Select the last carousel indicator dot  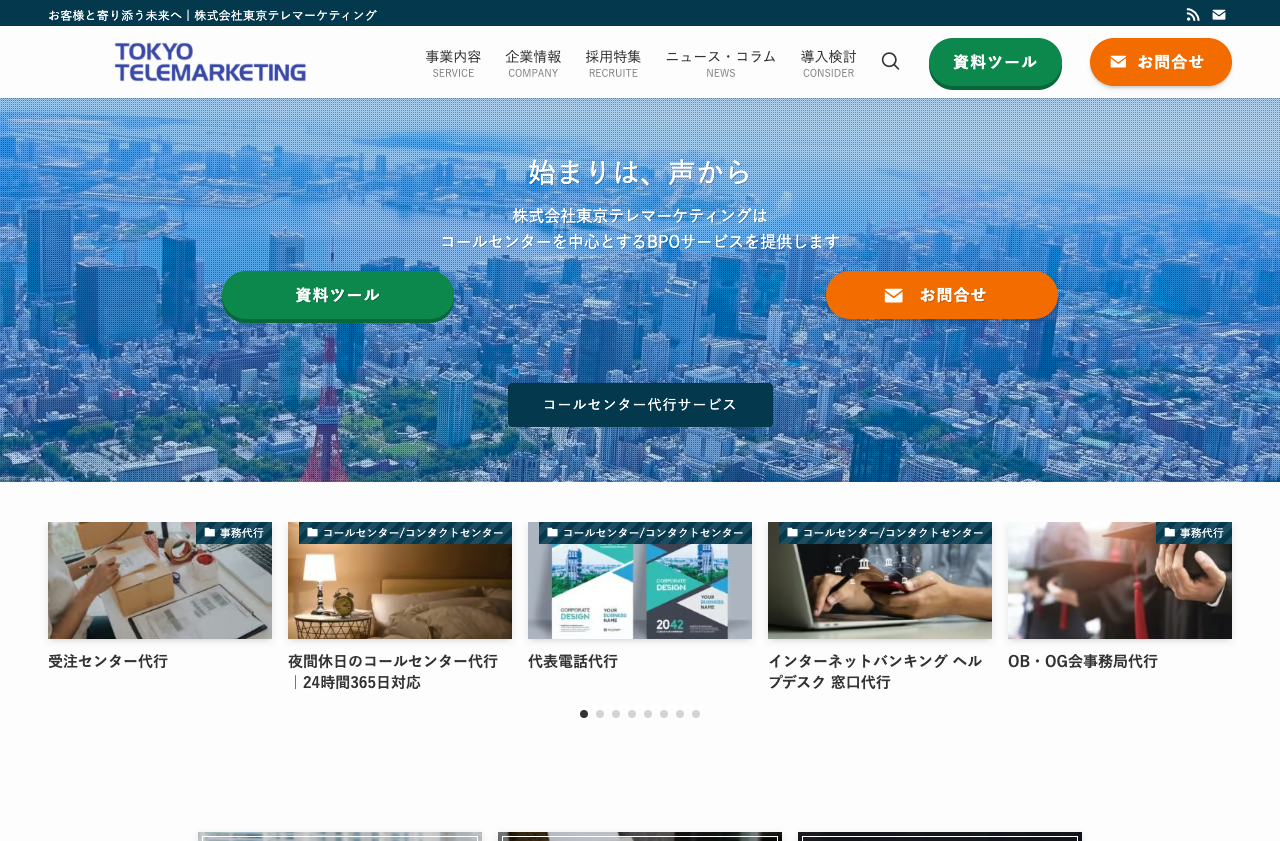pos(694,713)
